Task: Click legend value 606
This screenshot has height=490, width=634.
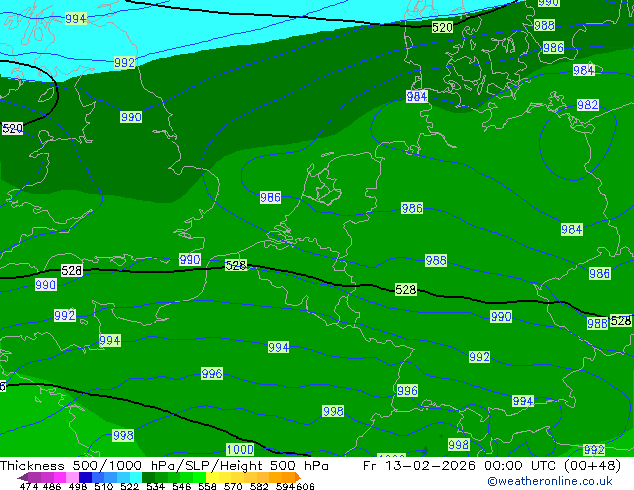Action: tap(305, 486)
